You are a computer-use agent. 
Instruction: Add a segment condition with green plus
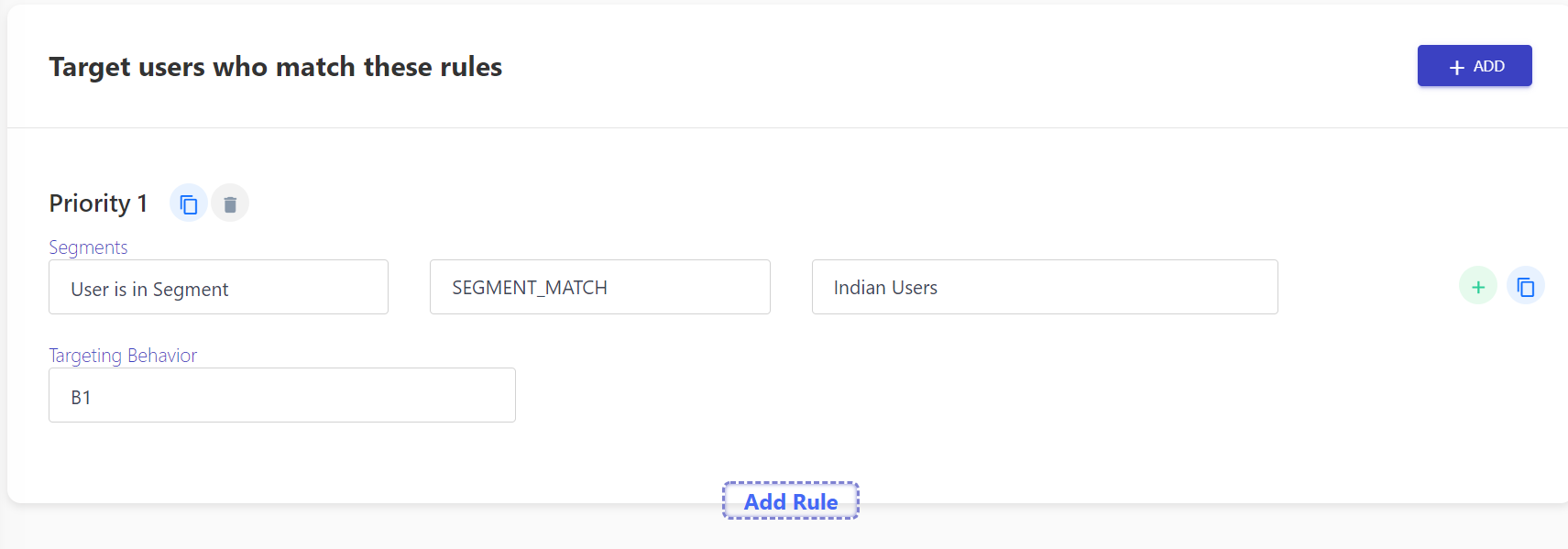click(1477, 286)
